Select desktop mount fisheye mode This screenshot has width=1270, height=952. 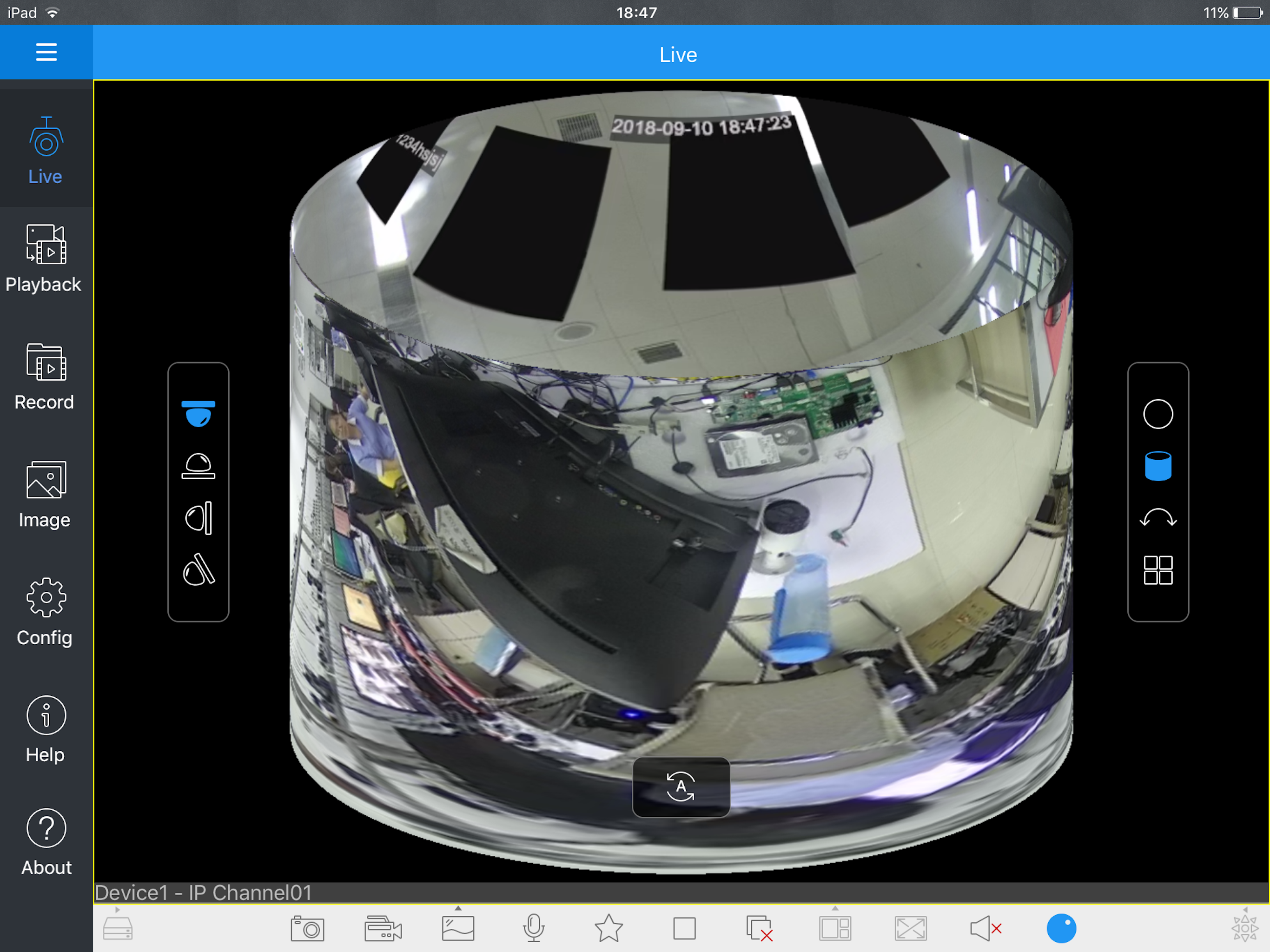point(198,466)
